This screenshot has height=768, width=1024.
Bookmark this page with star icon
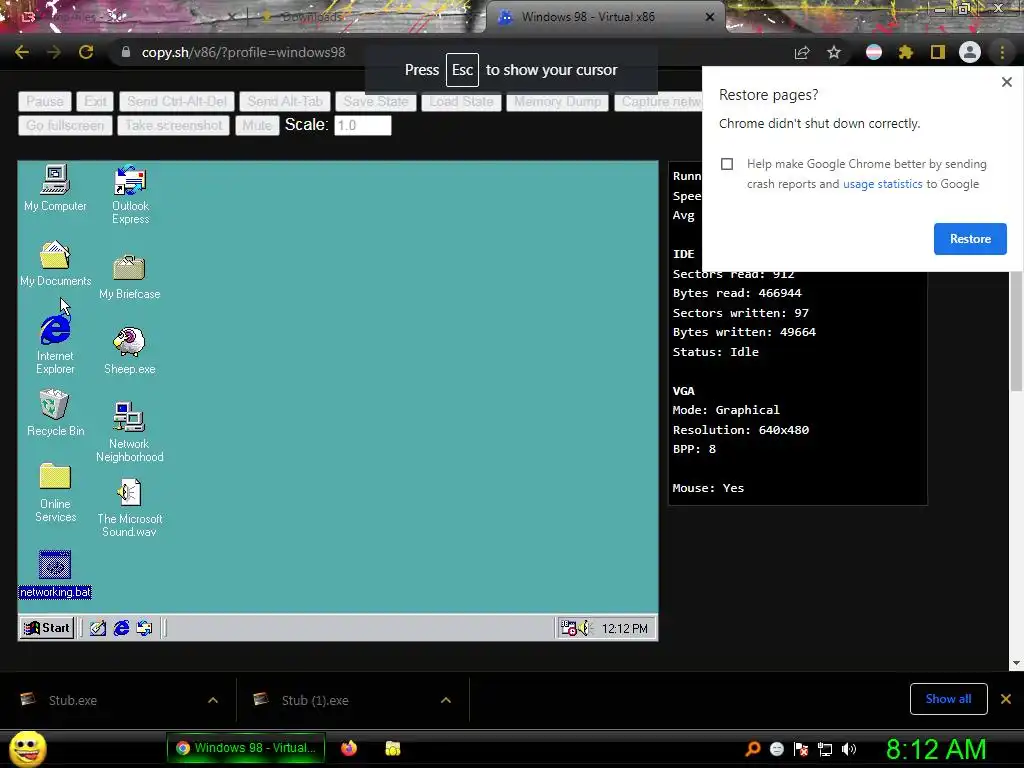(x=834, y=52)
